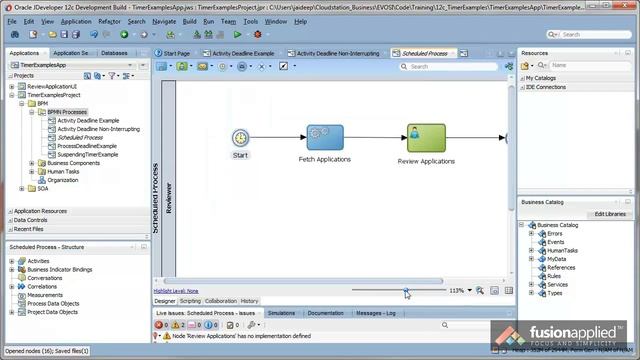Expand the My Catalogs section
This screenshot has width=640, height=360.
point(522,78)
